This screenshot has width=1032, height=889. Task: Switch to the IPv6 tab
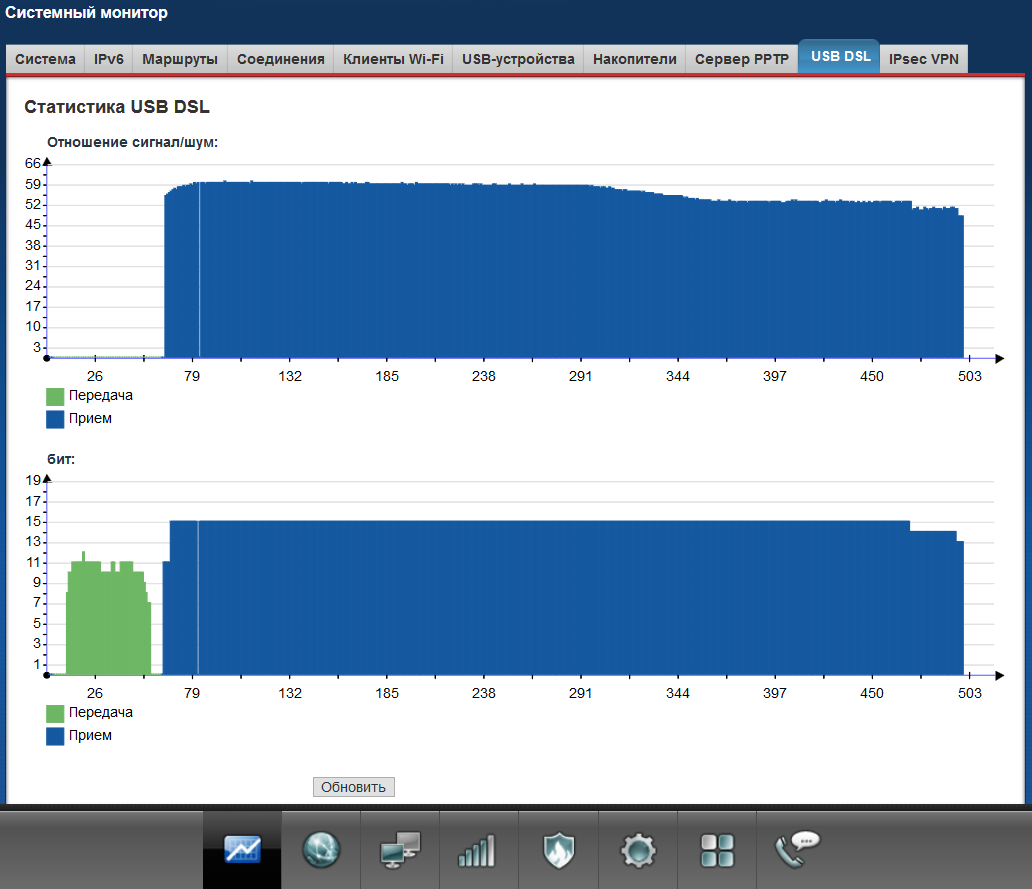(x=108, y=59)
